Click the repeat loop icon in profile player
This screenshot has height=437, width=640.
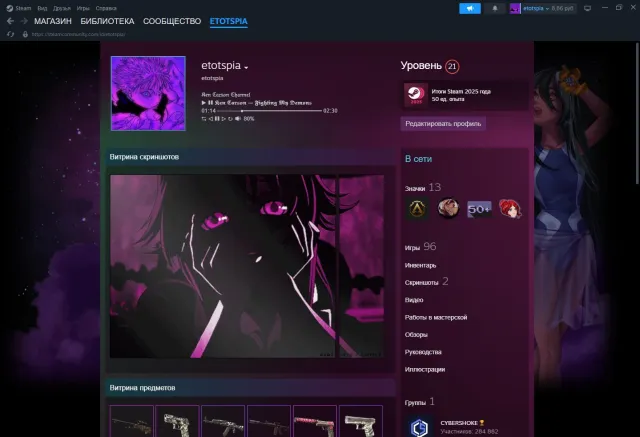click(x=230, y=119)
